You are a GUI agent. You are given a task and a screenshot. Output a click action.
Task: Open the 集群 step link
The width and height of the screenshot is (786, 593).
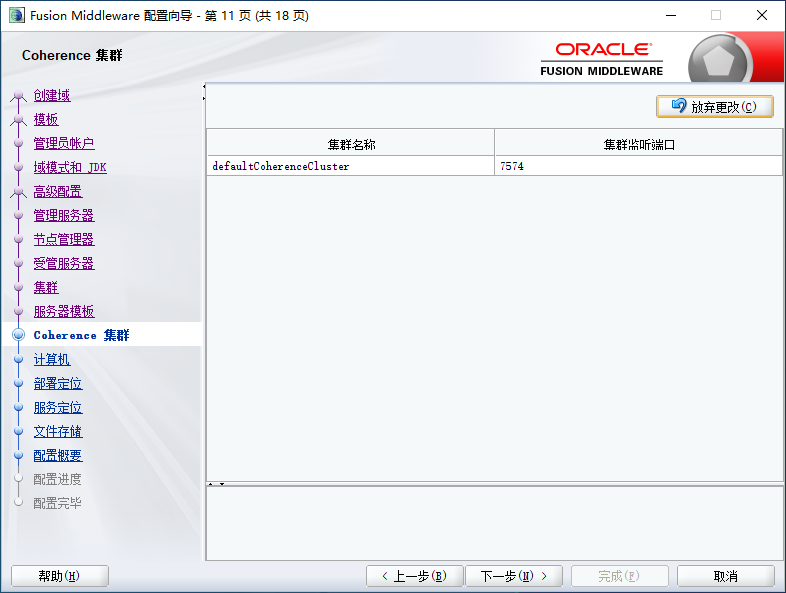[x=46, y=288]
